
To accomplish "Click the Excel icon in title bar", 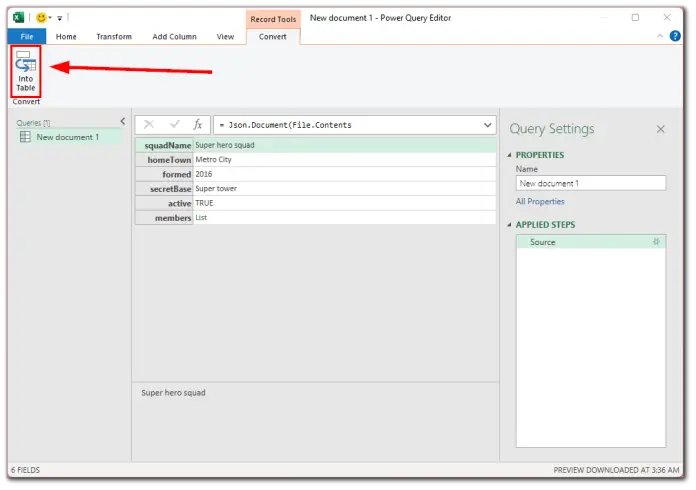I will (18, 18).
